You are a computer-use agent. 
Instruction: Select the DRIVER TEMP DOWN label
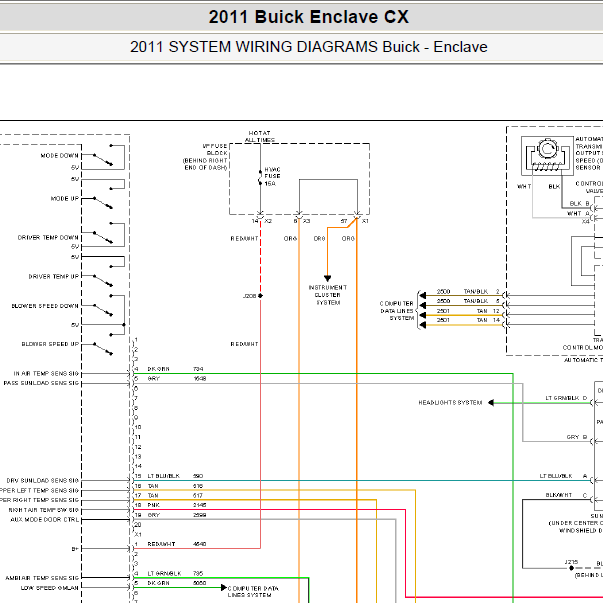pyautogui.click(x=48, y=238)
